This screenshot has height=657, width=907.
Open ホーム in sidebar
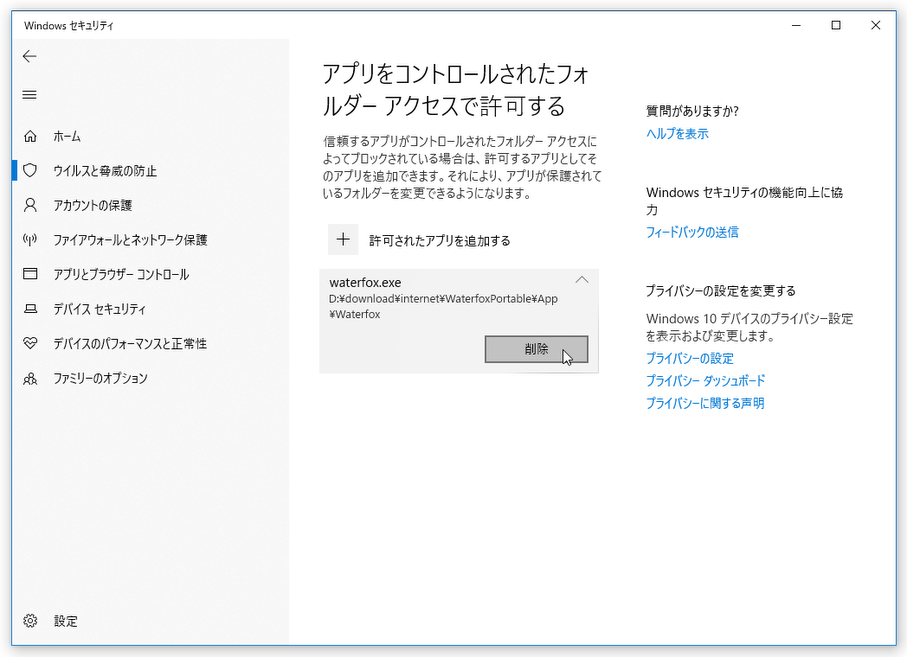pos(67,136)
